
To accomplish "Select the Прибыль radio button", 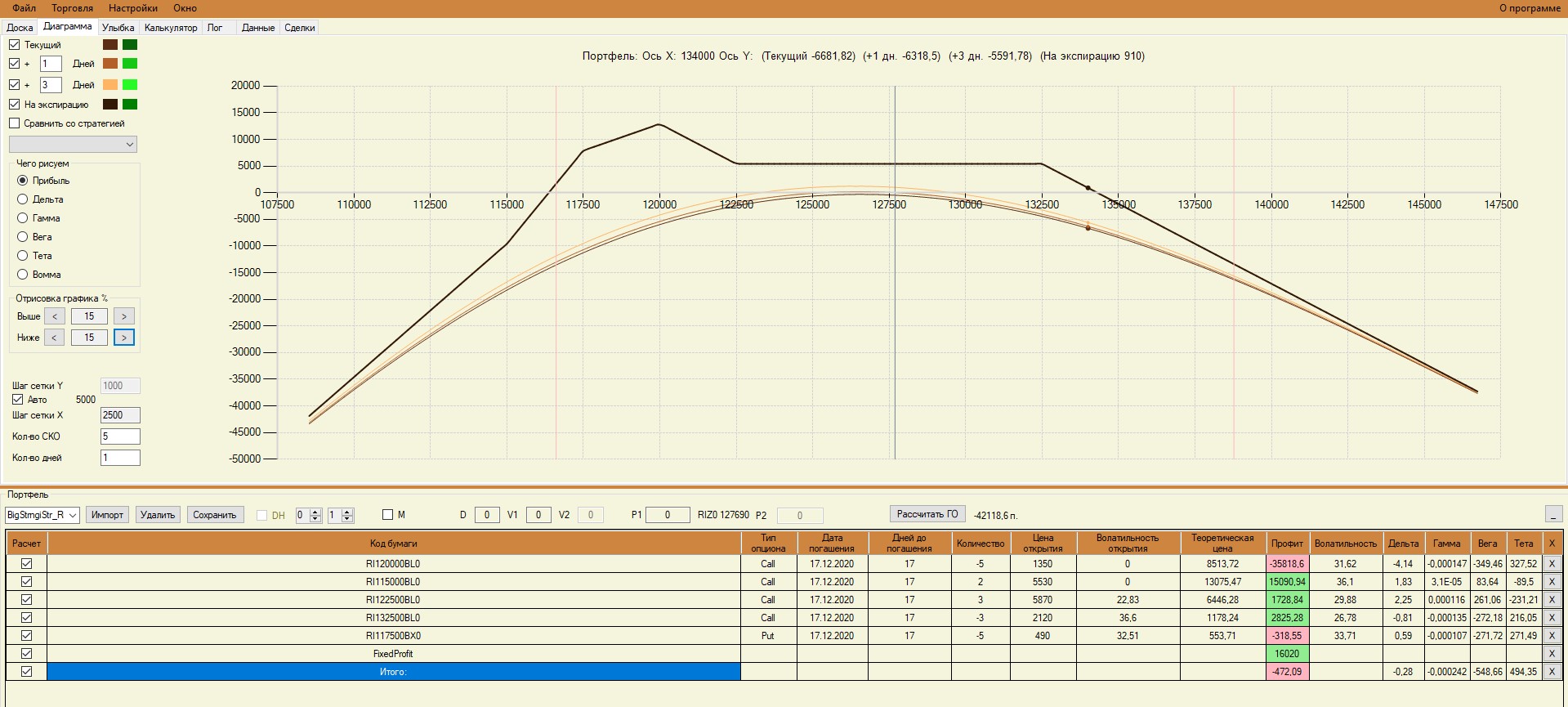I will 23,181.
